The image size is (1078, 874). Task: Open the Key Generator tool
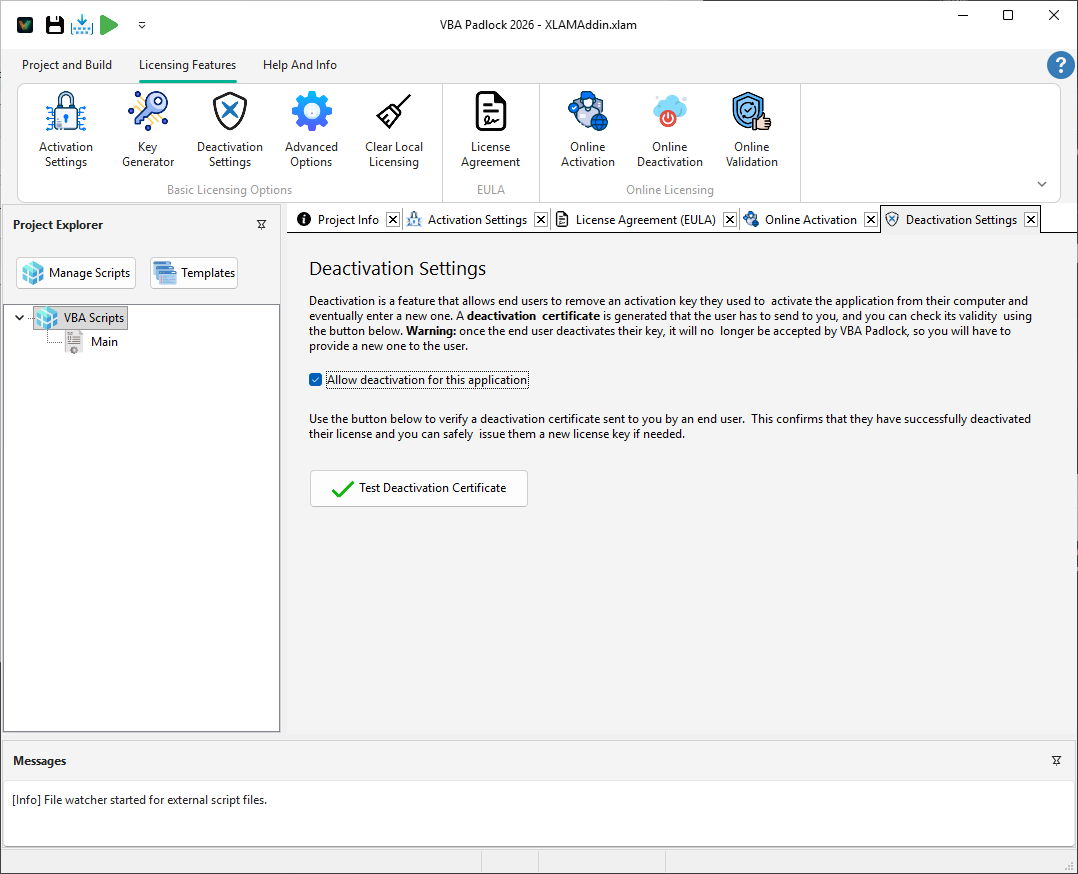coord(147,128)
